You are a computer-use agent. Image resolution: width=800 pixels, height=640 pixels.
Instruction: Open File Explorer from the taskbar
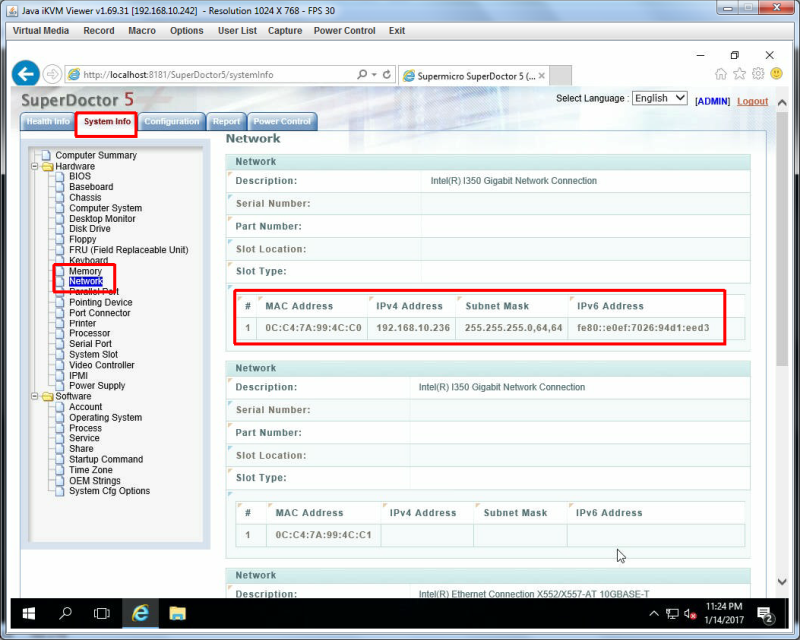(177, 613)
